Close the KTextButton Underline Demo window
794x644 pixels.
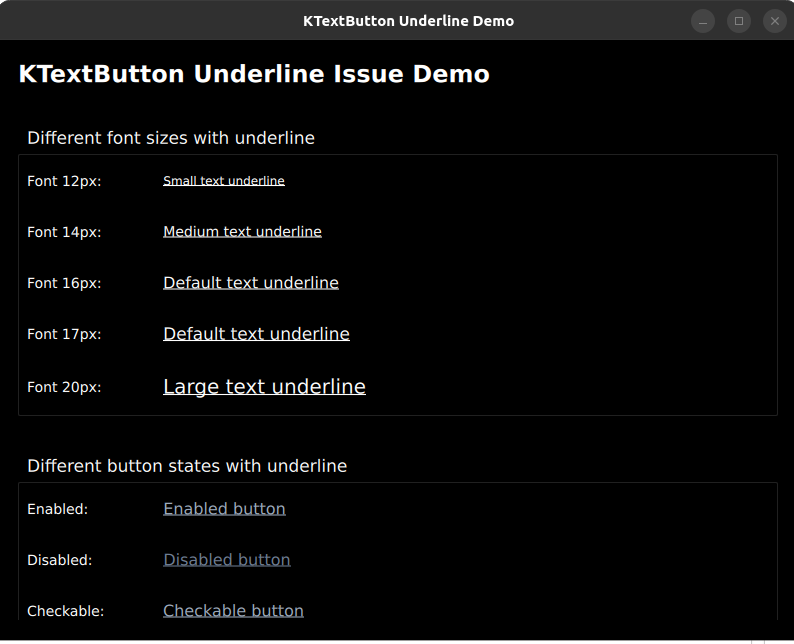(775, 21)
